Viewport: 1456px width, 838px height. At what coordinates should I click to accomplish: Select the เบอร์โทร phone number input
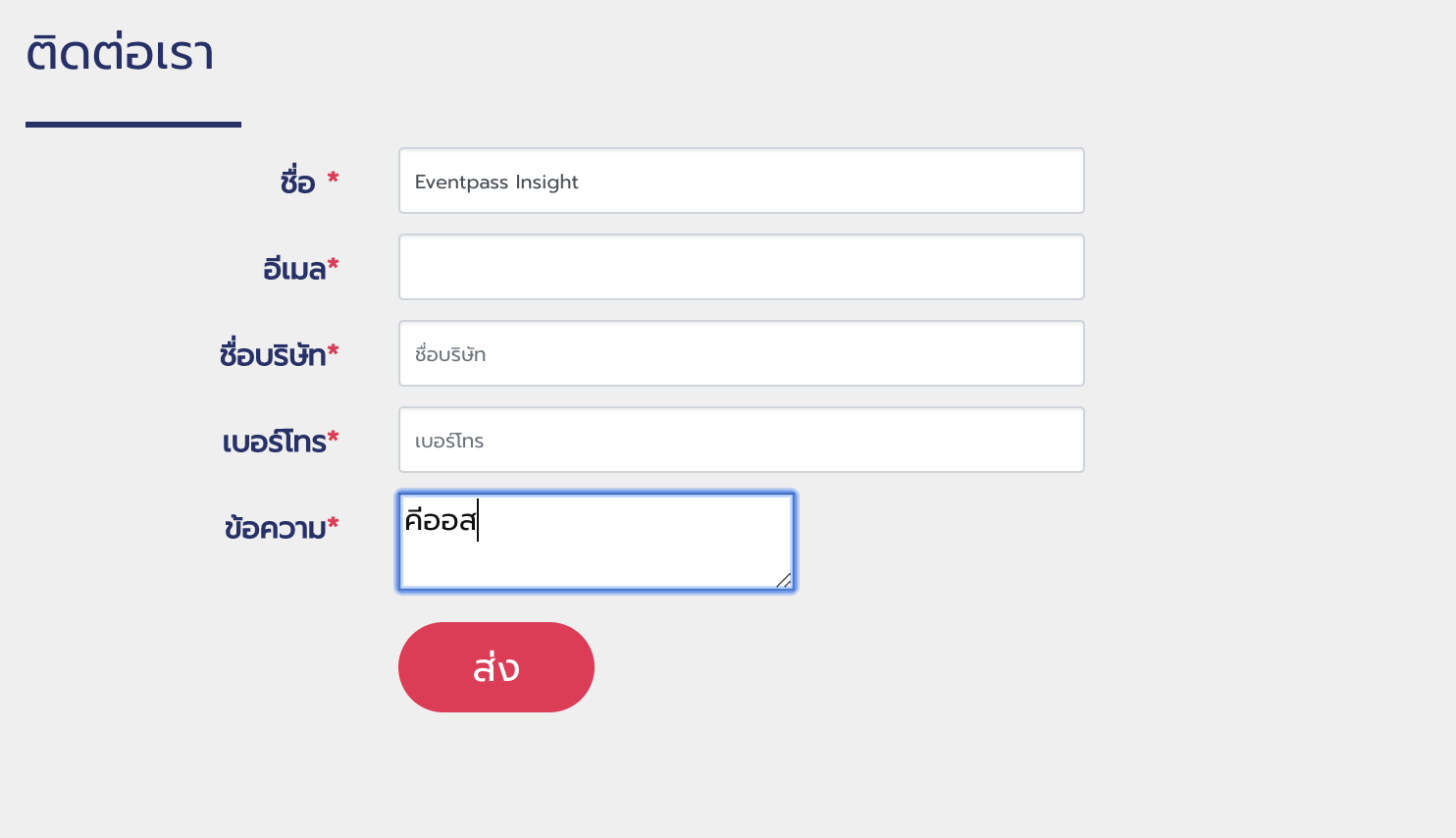click(741, 440)
